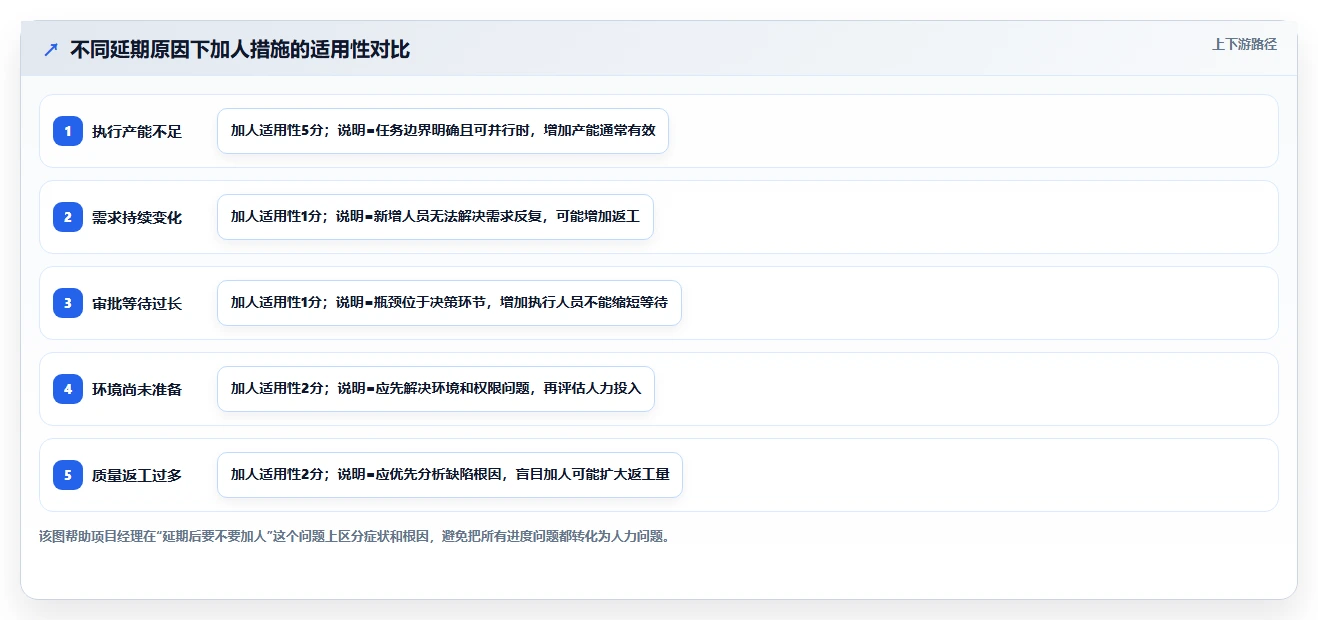1318x620 pixels.
Task: Click the 质量返工过多 row label
Action: click(137, 475)
